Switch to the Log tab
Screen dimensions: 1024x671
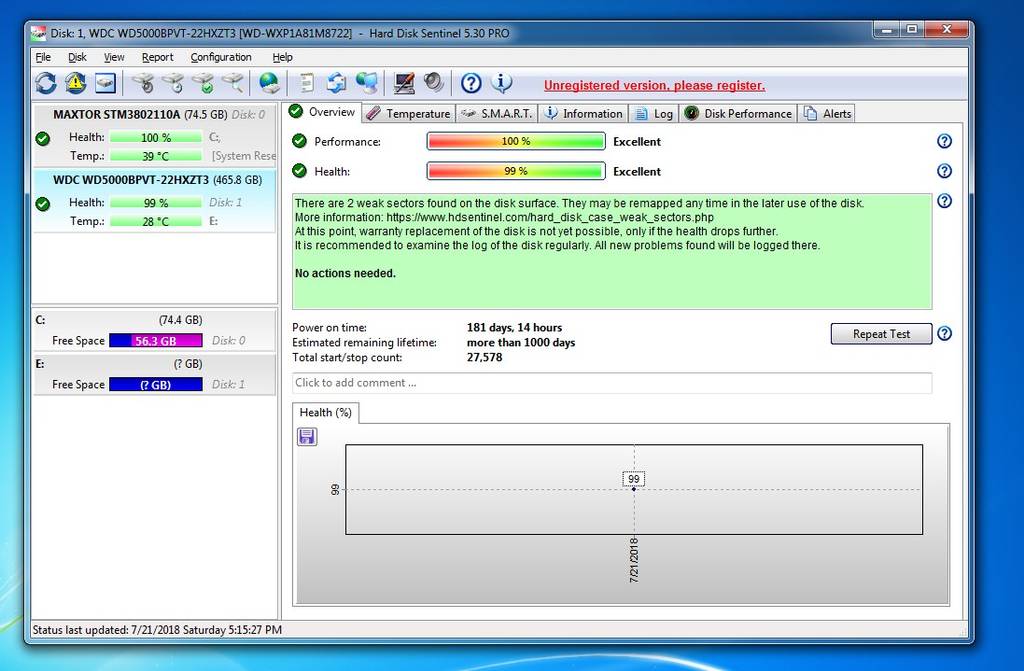[x=654, y=114]
